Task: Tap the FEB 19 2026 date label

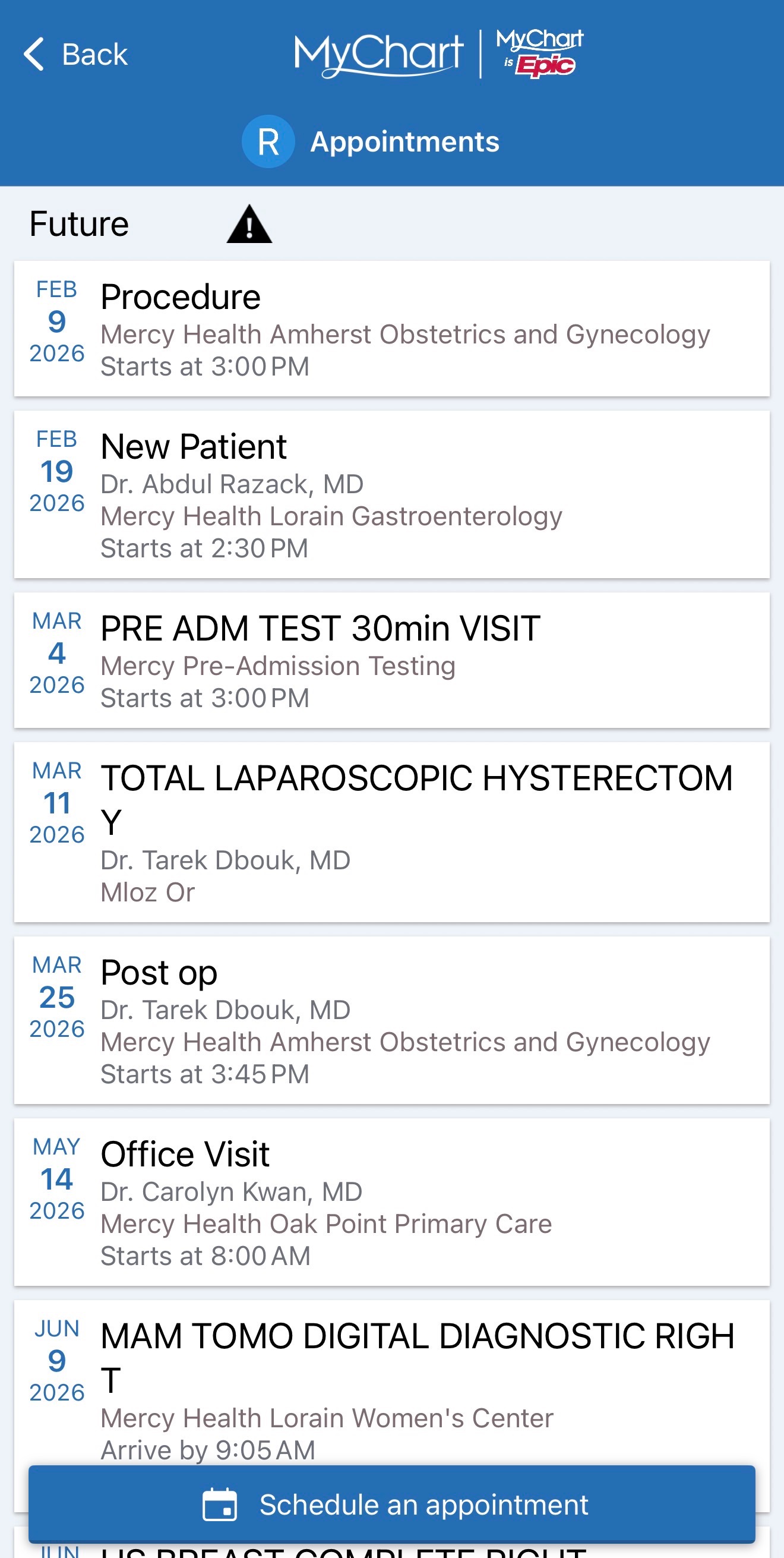Action: (57, 471)
